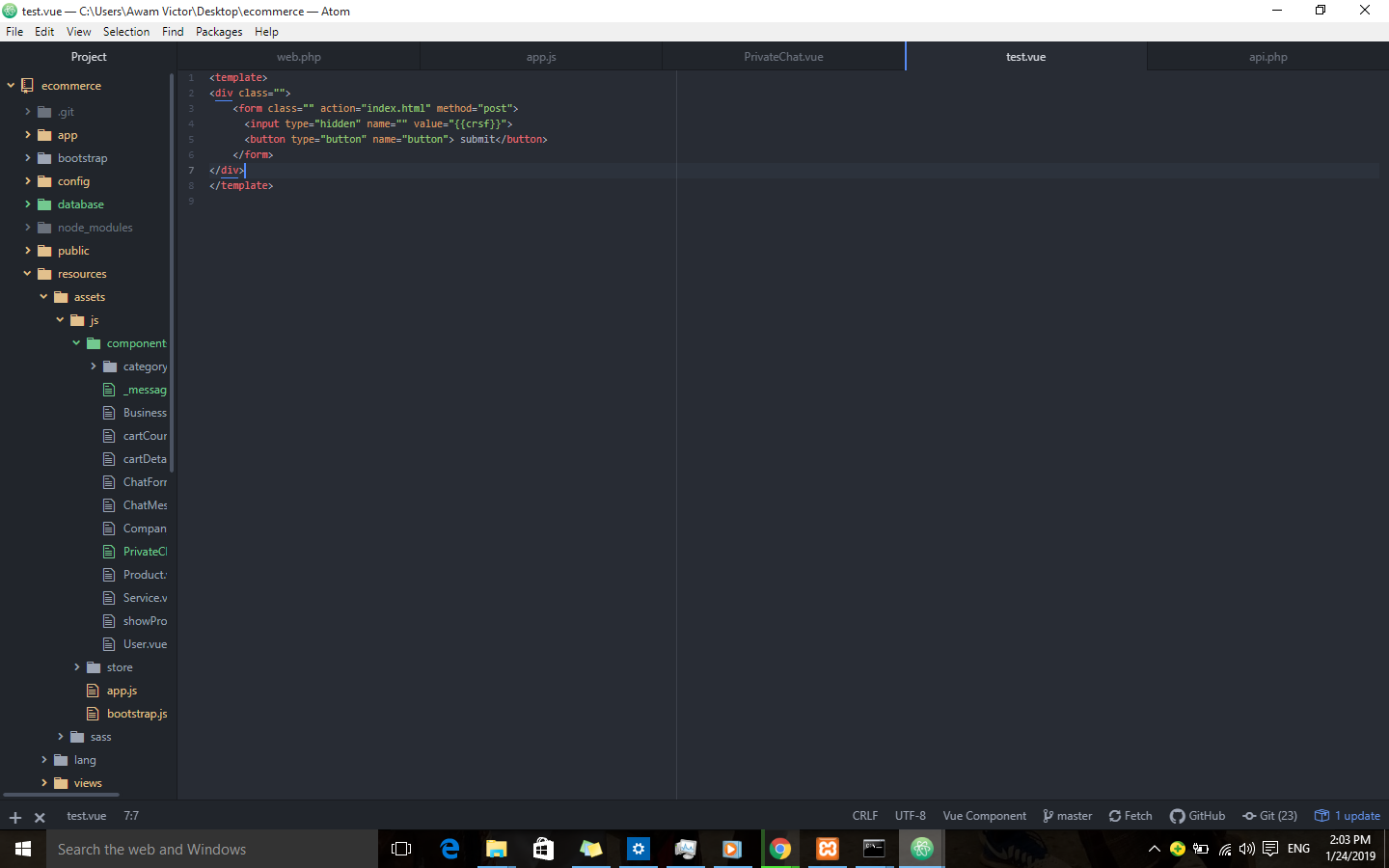Click line number 3 in gutter
Image resolution: width=1389 pixels, height=868 pixels.
[191, 108]
